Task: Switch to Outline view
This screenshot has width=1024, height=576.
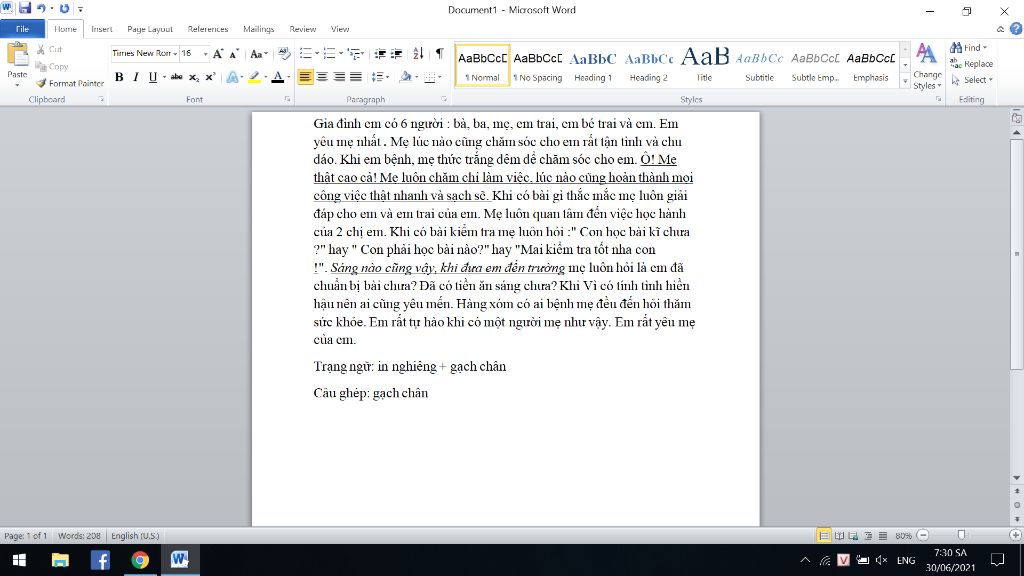Action: (868, 536)
